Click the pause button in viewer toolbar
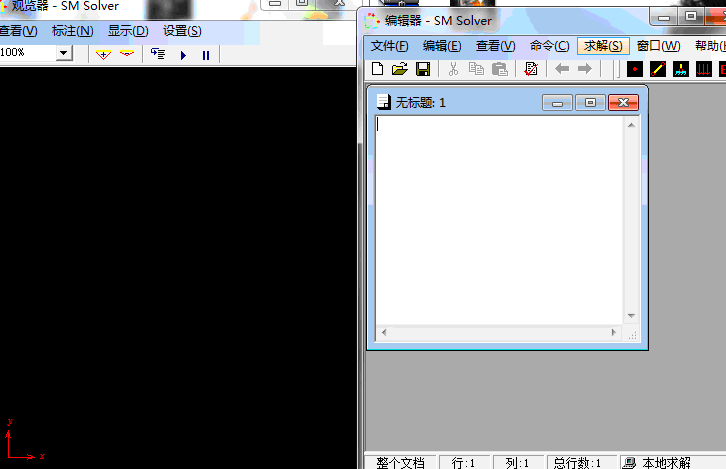 click(x=206, y=55)
